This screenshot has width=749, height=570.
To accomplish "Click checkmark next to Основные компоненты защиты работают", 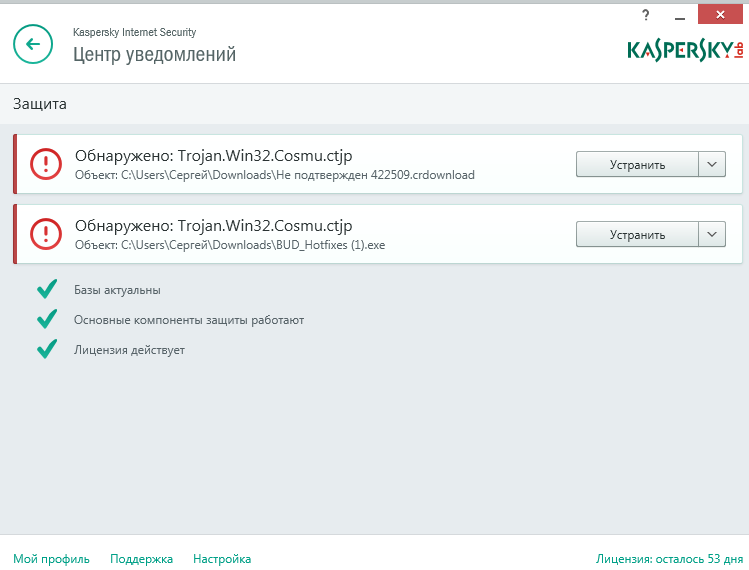I will click(47, 319).
